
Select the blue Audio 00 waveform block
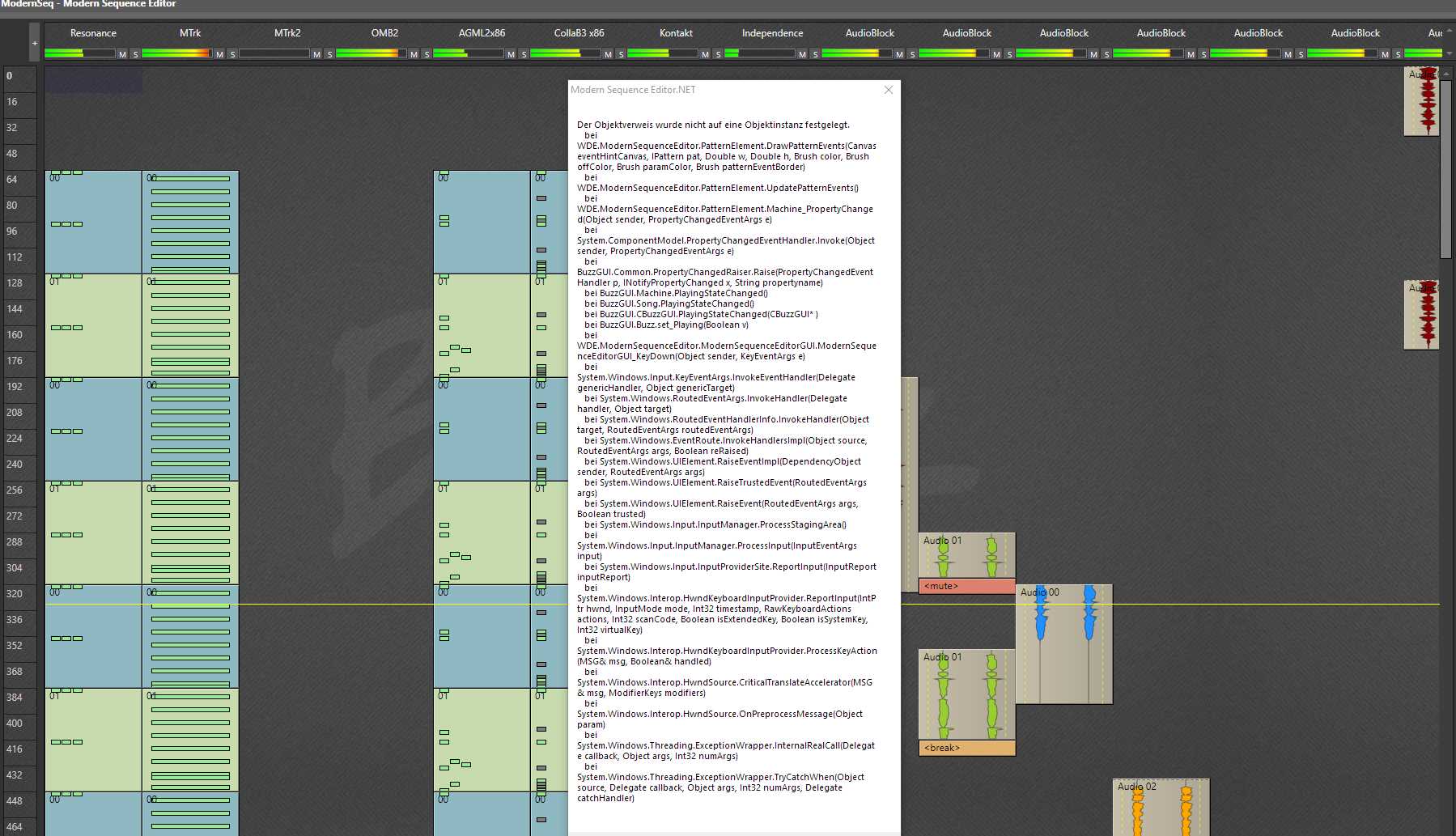(x=1063, y=643)
